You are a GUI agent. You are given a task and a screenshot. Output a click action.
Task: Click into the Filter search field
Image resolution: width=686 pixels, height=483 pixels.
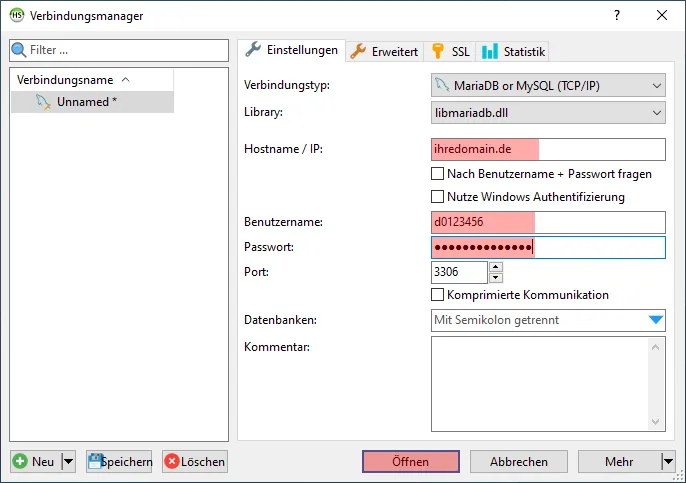[119, 50]
